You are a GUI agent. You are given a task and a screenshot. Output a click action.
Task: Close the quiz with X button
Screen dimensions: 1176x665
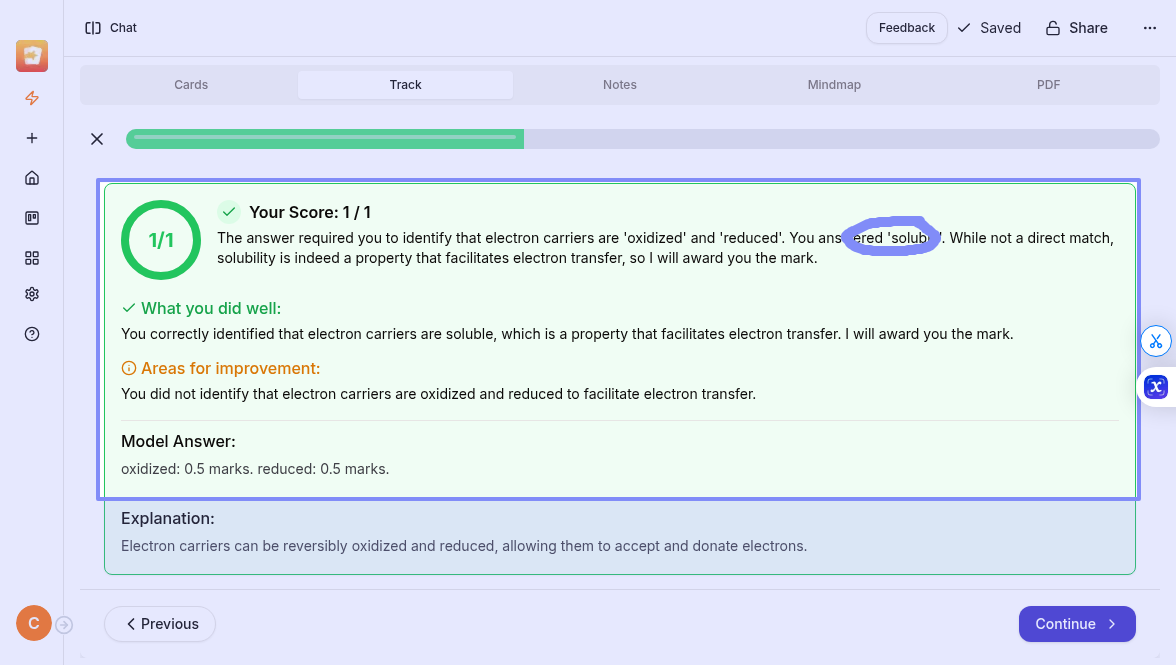coord(97,139)
